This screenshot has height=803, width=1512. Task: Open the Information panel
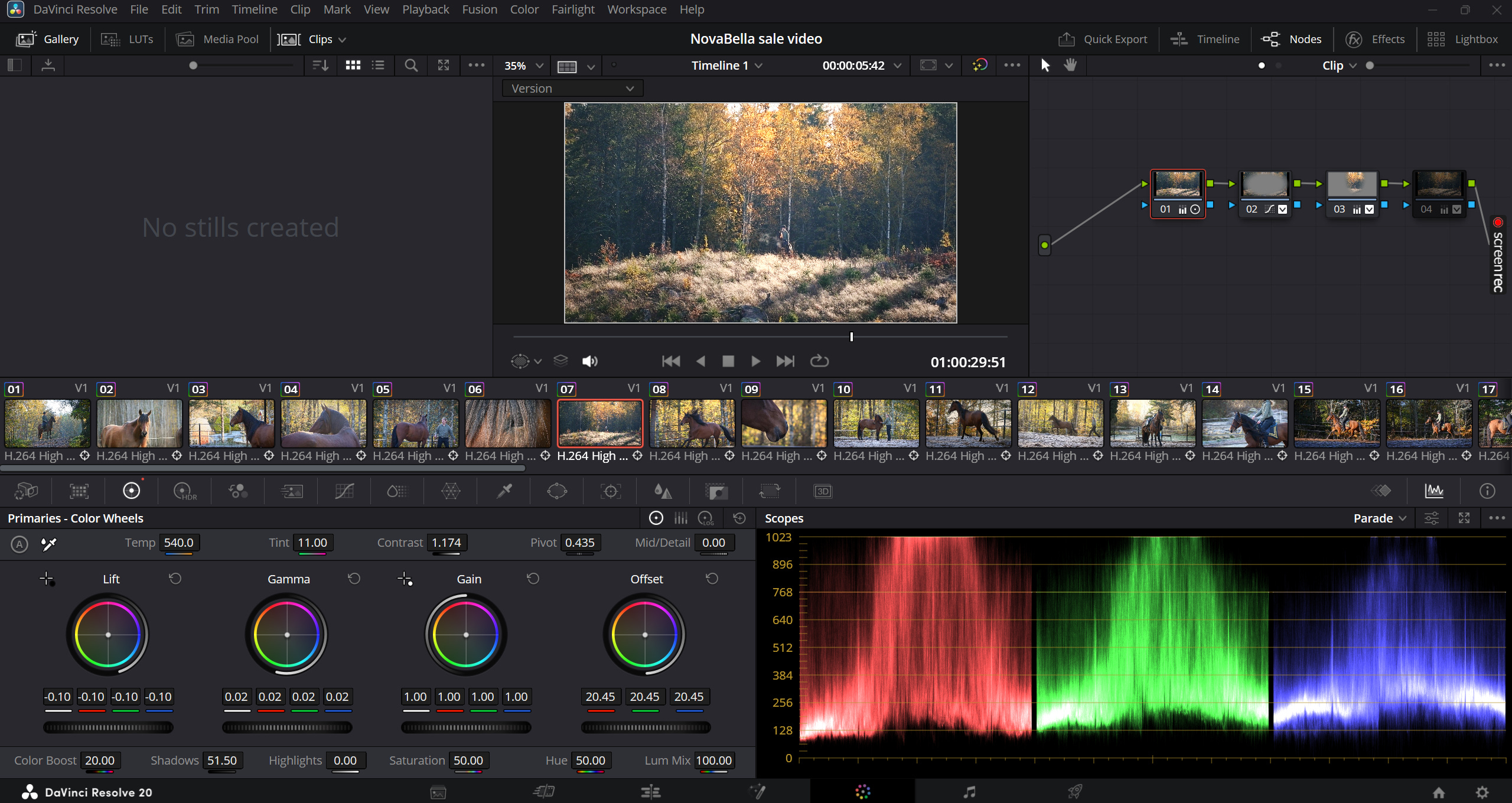[1487, 491]
